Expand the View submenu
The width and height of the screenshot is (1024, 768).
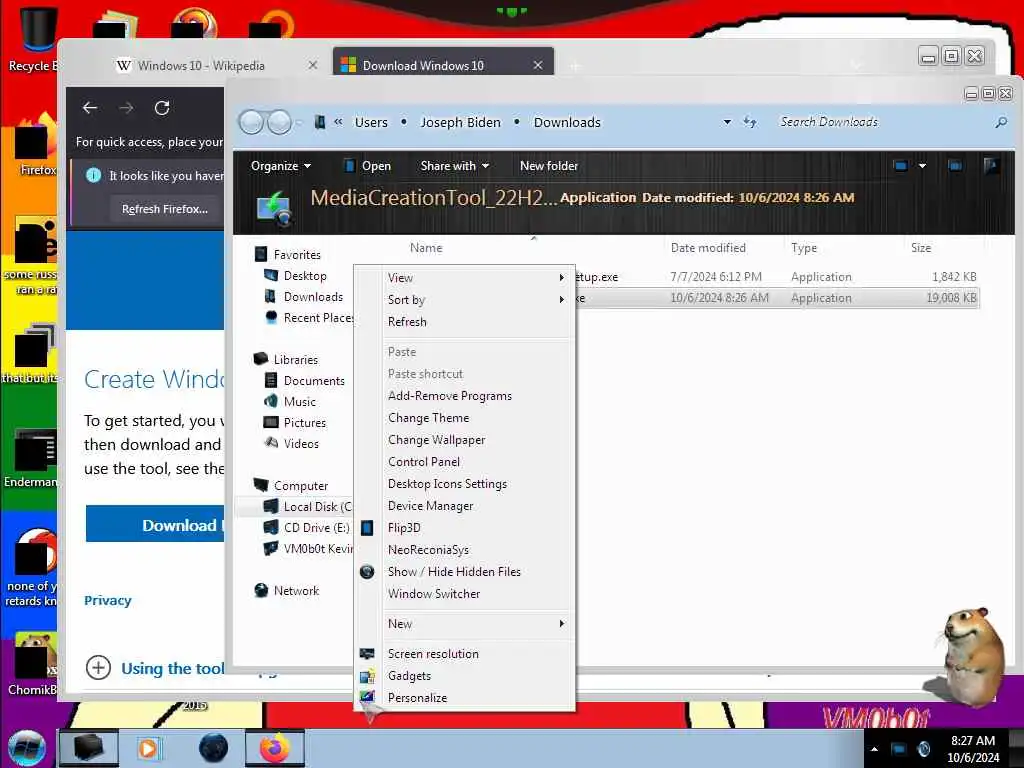(477, 278)
